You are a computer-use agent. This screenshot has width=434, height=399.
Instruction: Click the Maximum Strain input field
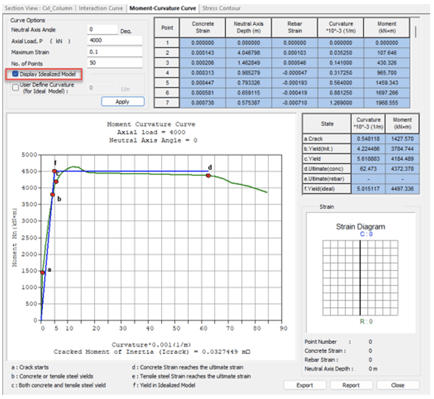[115, 52]
